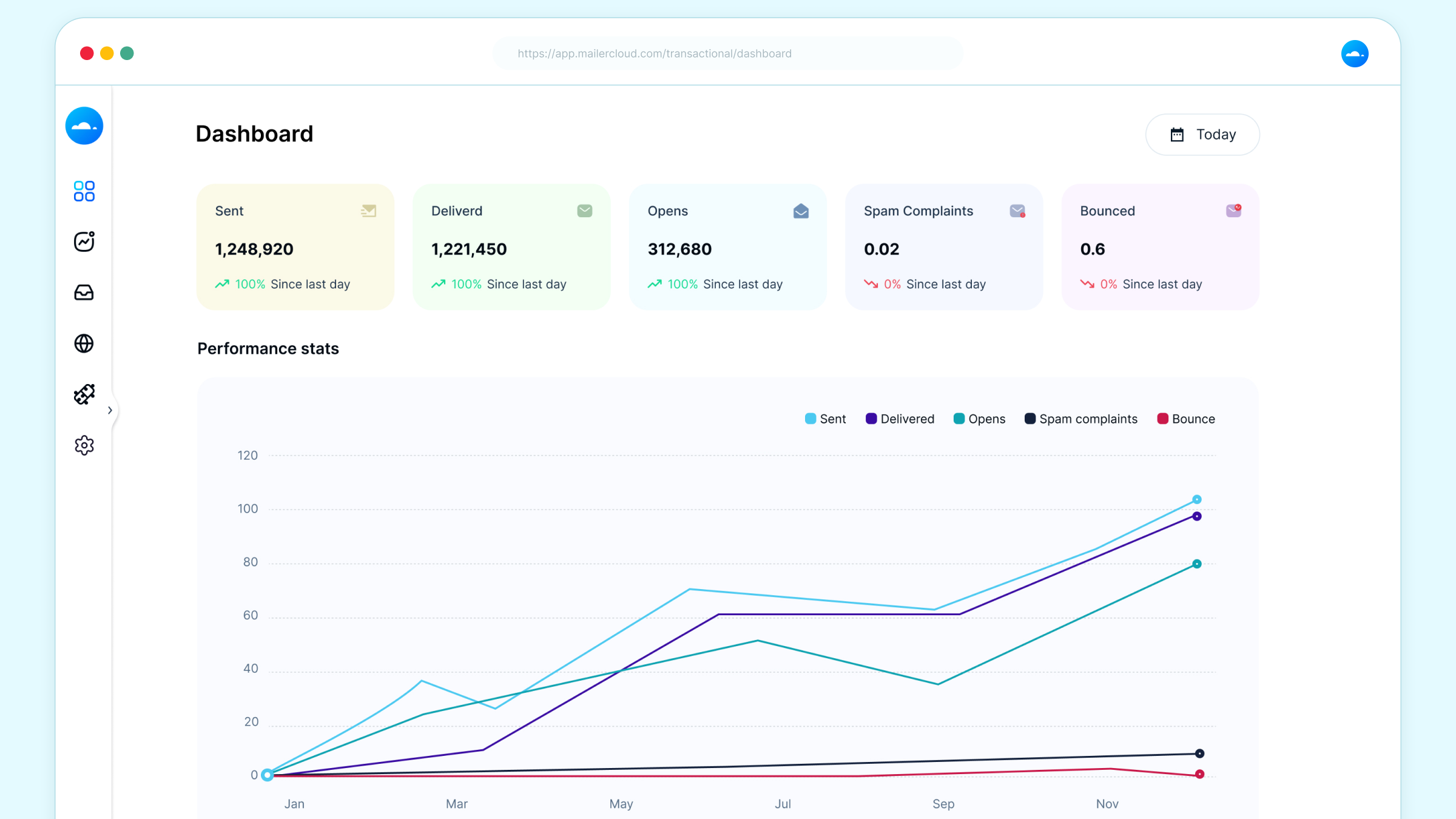Click the inbox tray sidebar icon

tap(84, 292)
